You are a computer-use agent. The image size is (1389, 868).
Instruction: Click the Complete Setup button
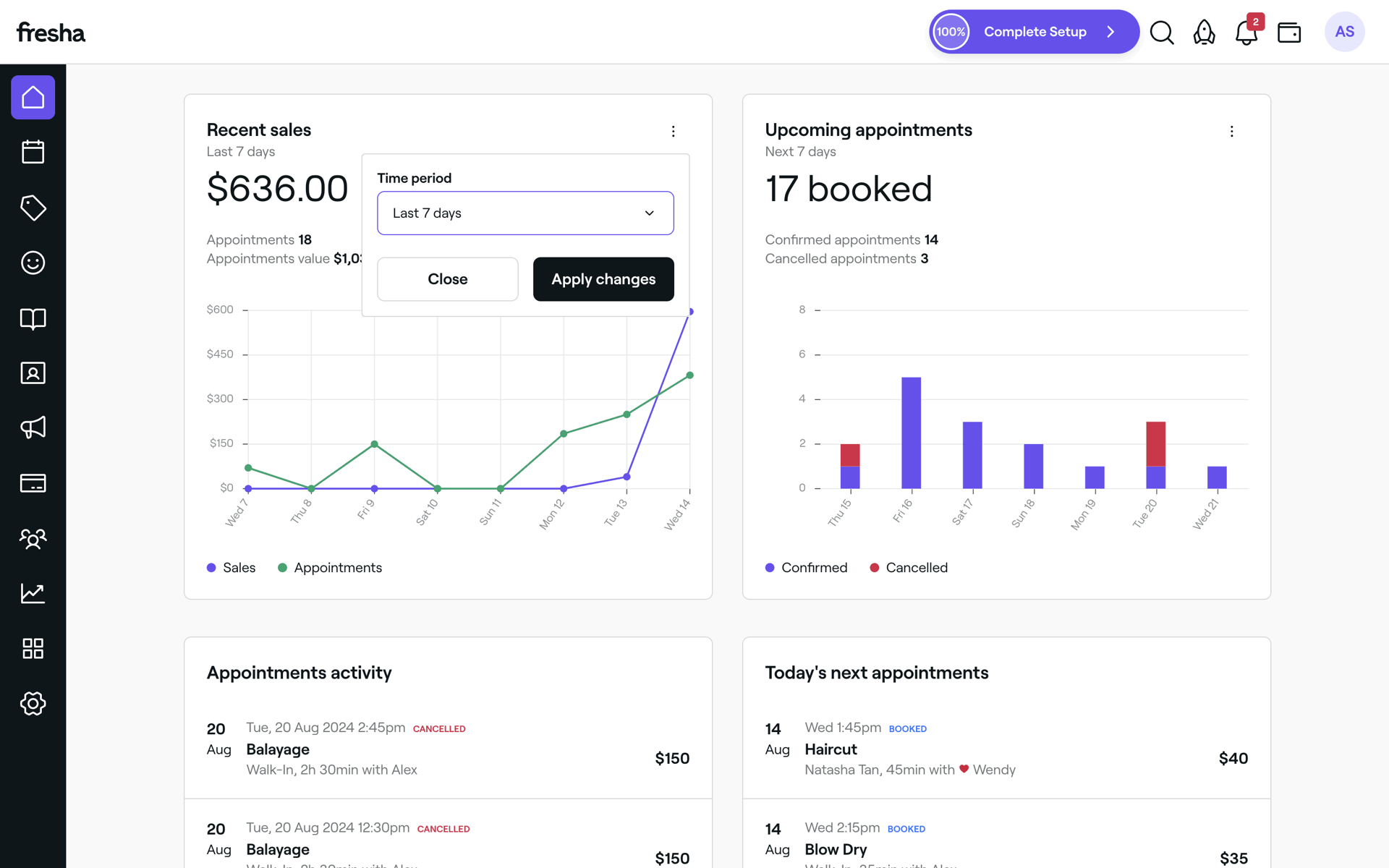[1034, 32]
